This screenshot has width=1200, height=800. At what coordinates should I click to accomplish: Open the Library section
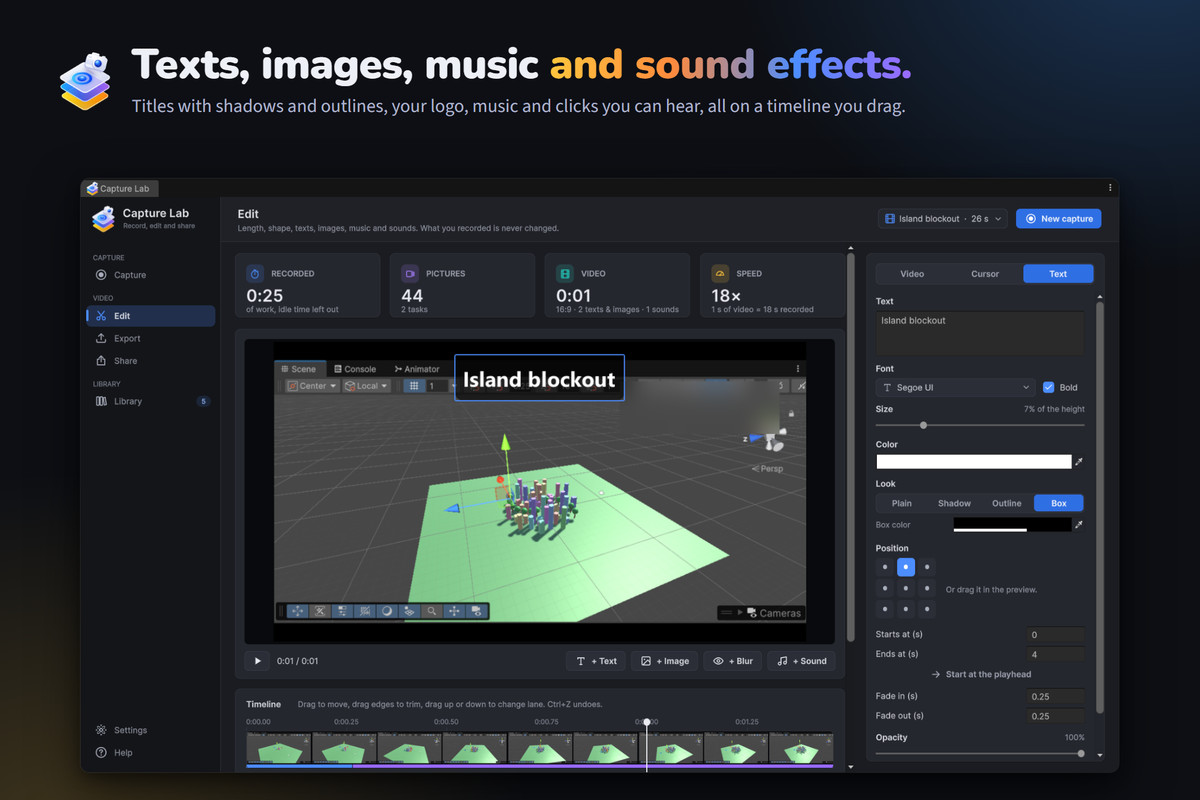click(x=150, y=401)
